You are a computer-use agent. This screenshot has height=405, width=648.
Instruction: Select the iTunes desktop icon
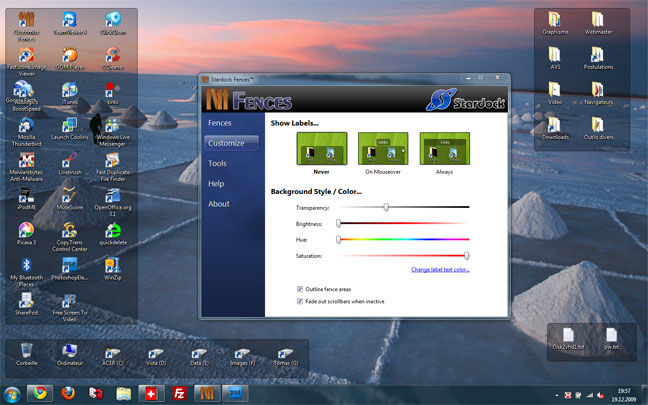(x=70, y=93)
